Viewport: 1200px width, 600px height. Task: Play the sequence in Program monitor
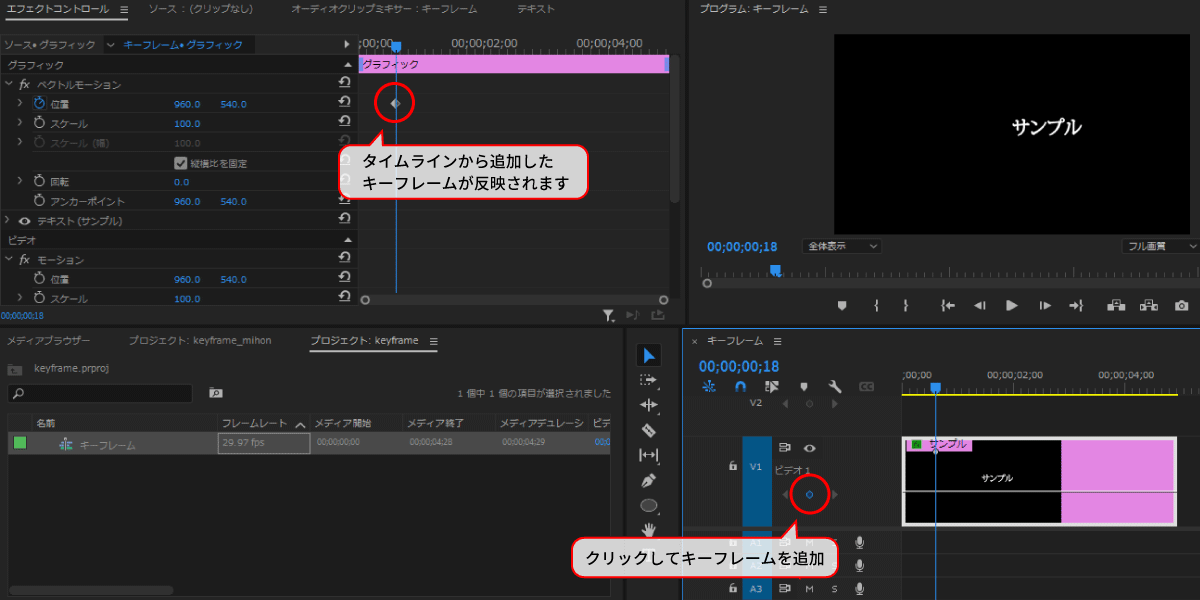[1011, 305]
